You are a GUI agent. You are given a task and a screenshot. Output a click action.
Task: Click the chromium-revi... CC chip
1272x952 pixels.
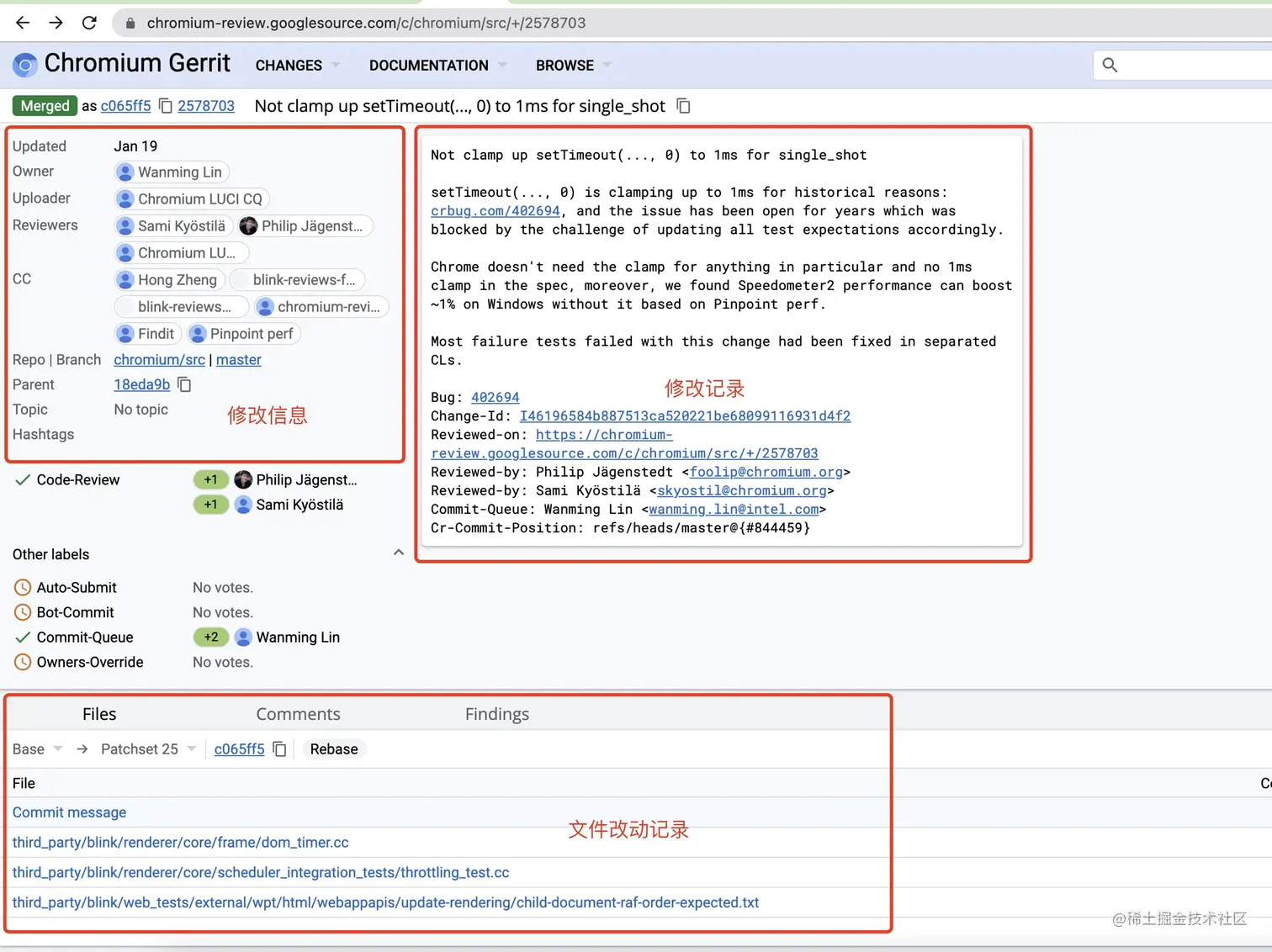tap(321, 307)
